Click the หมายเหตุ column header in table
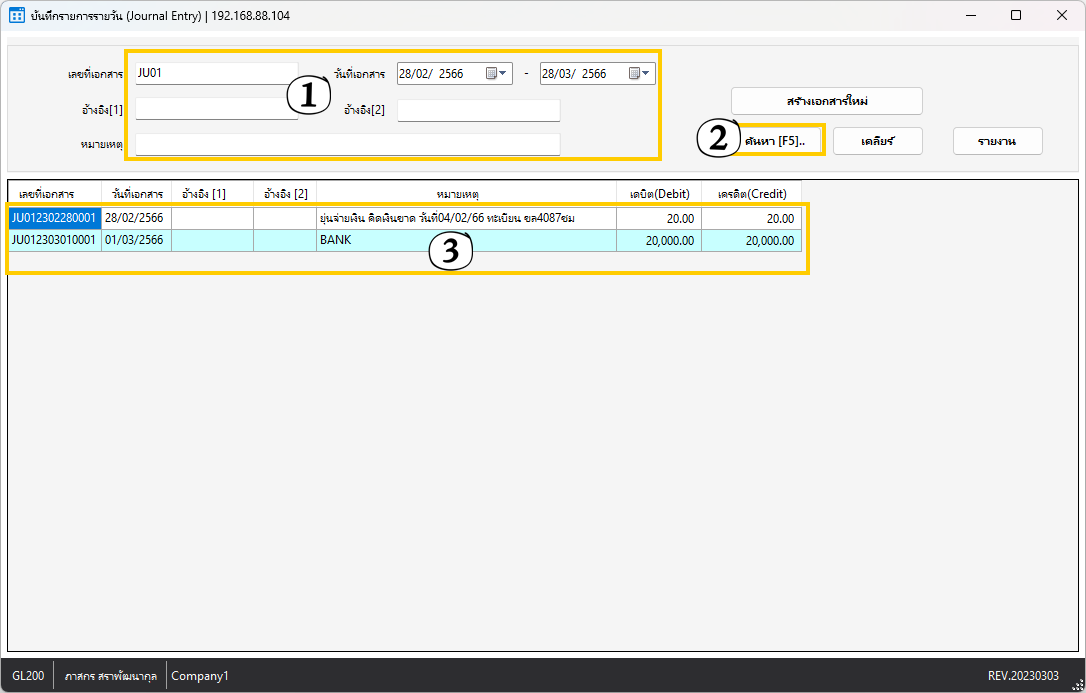Screen dimensions: 1086x693 [x=465, y=193]
